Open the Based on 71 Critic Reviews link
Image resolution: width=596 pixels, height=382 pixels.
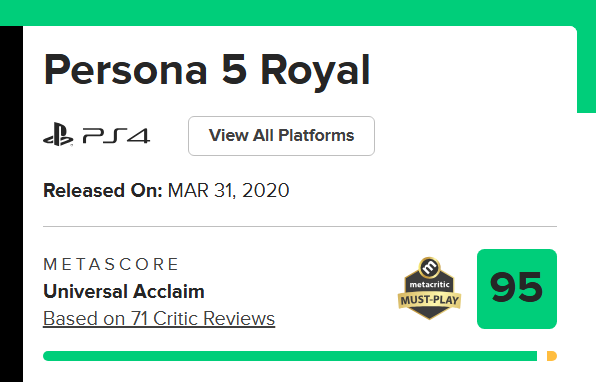[159, 319]
